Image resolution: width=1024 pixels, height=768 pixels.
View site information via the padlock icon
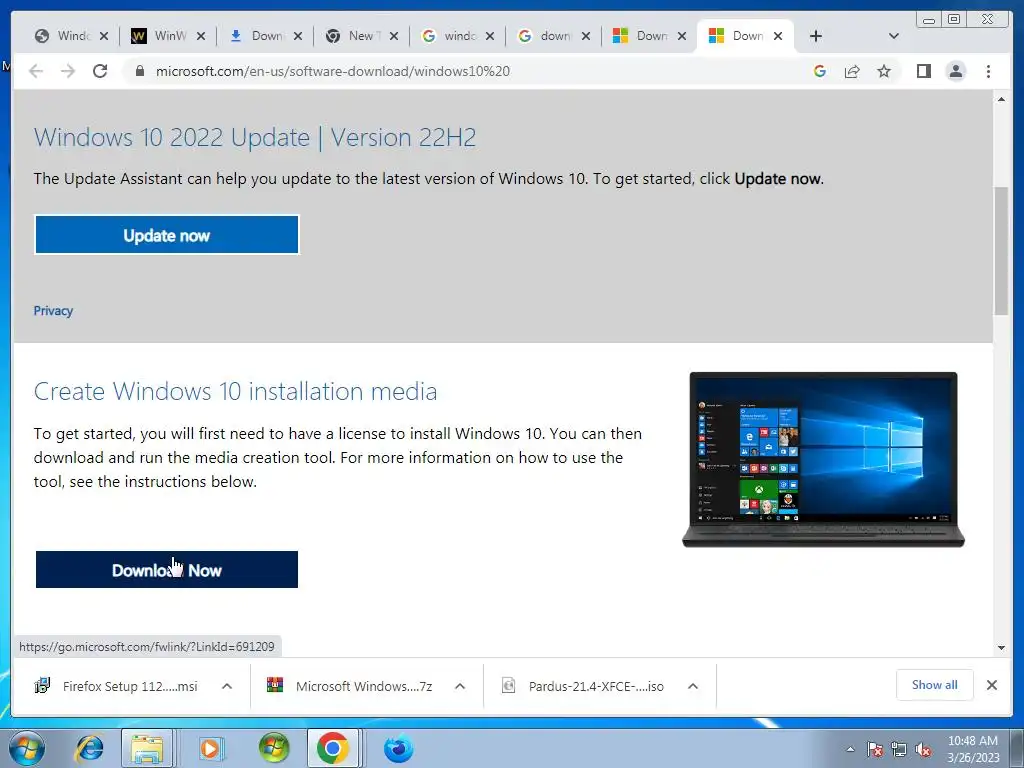point(139,71)
